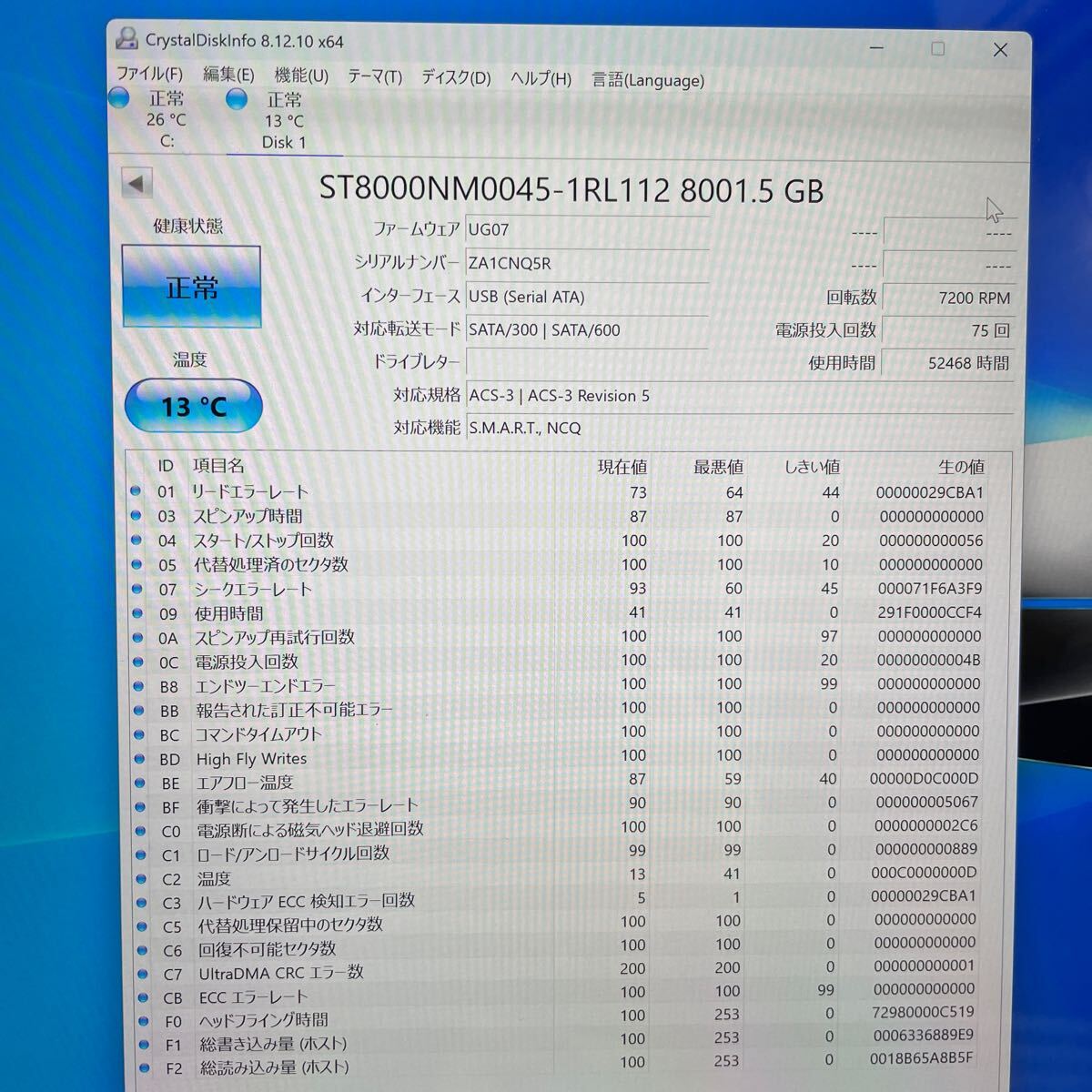Click the rotation rate field 7200 RPM
The width and height of the screenshot is (1092, 1092).
(948, 298)
